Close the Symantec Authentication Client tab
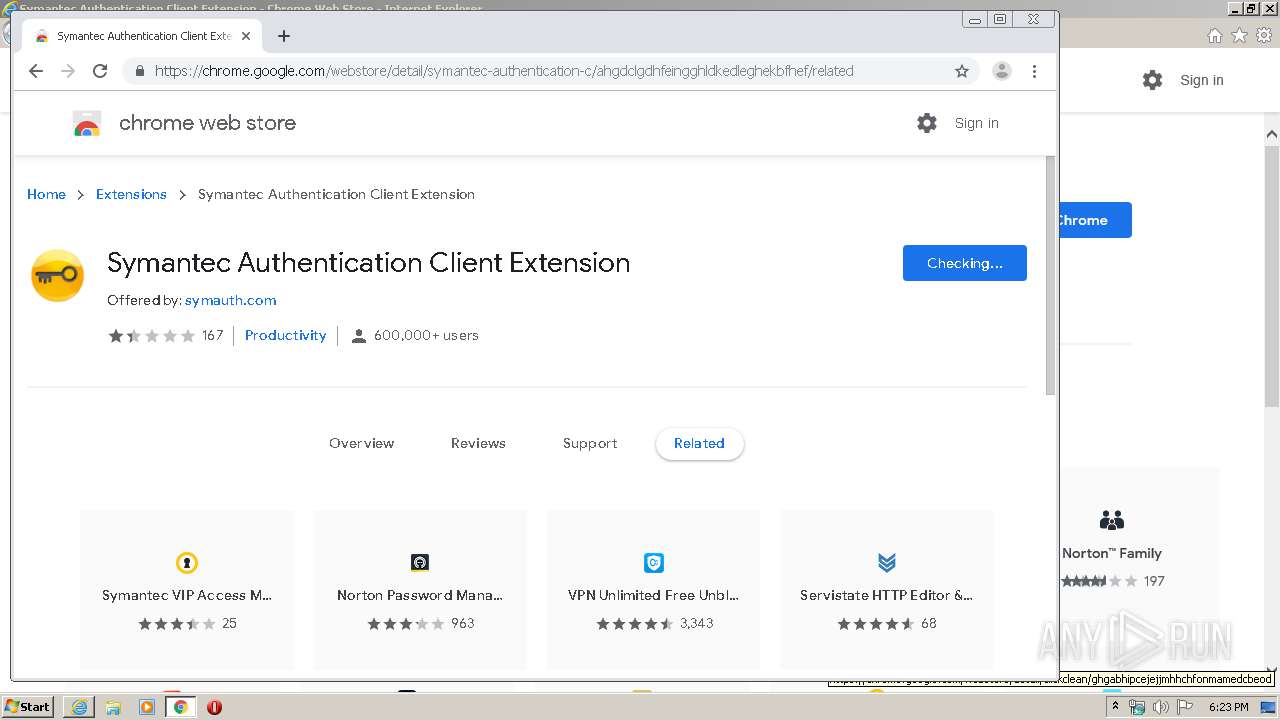The width and height of the screenshot is (1280, 720). pyautogui.click(x=246, y=36)
